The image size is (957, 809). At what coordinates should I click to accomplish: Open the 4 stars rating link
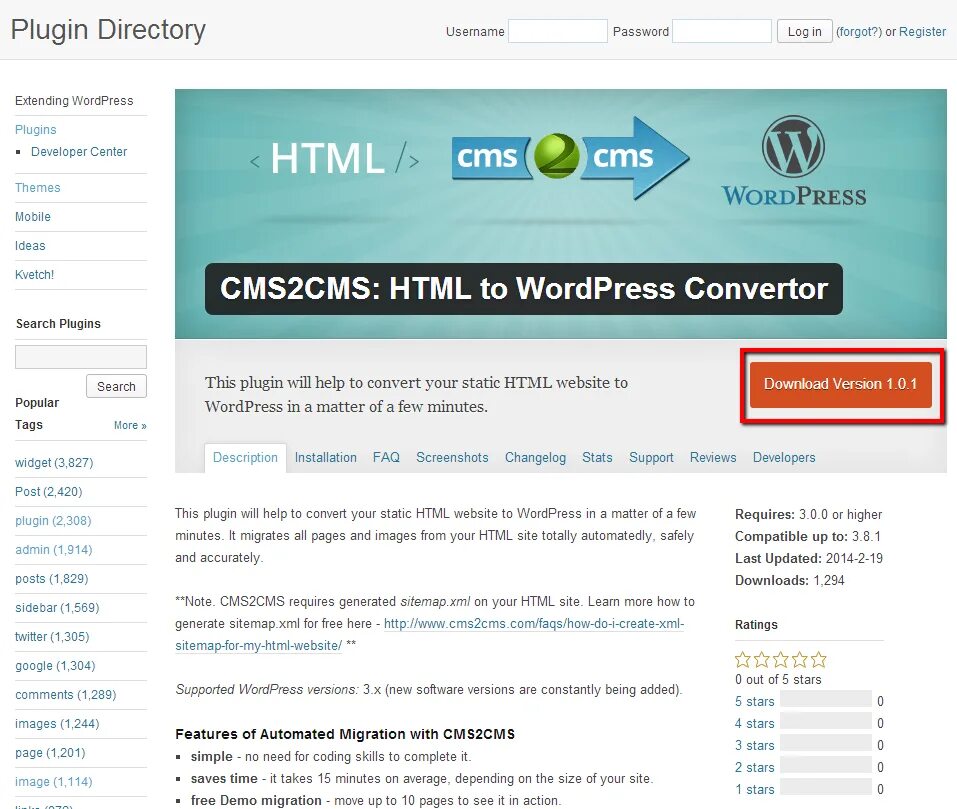click(x=754, y=724)
